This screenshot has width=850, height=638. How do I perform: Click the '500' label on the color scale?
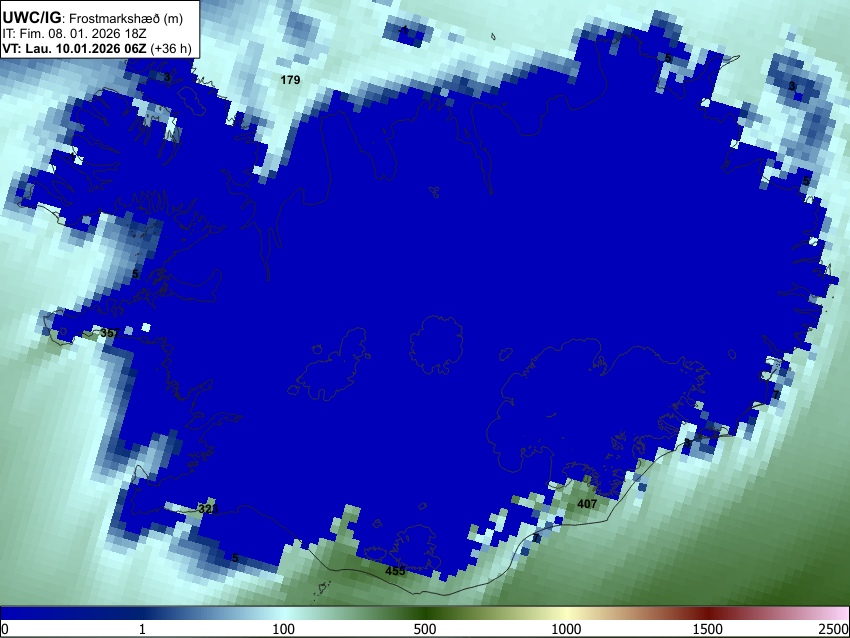tap(425, 629)
